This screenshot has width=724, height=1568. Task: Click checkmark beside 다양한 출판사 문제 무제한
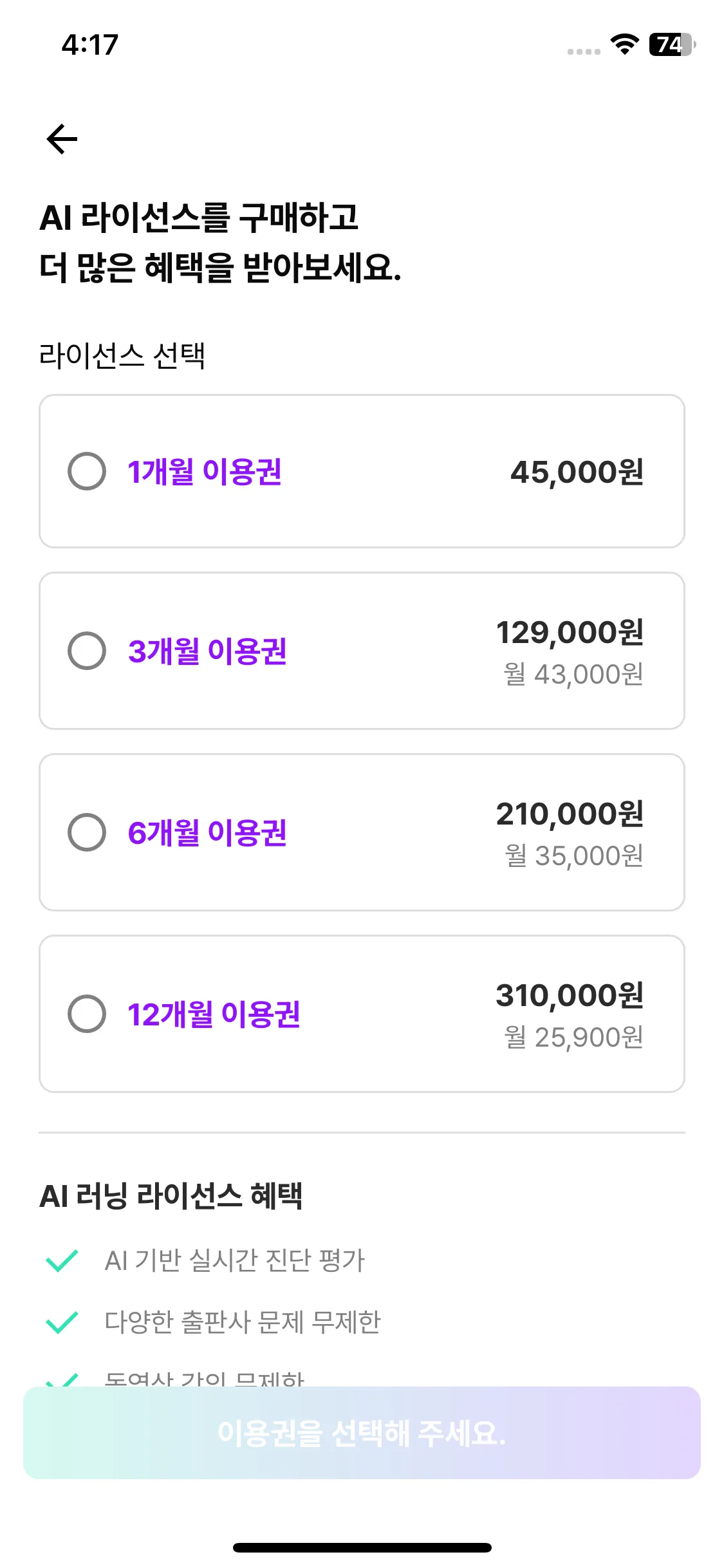click(x=62, y=1322)
